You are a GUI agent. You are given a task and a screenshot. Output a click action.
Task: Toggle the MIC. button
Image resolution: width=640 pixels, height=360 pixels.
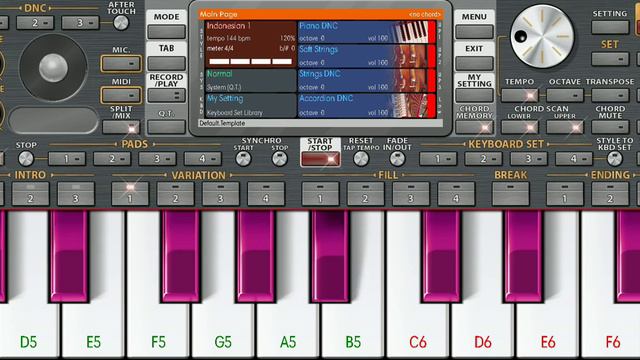coord(121,63)
